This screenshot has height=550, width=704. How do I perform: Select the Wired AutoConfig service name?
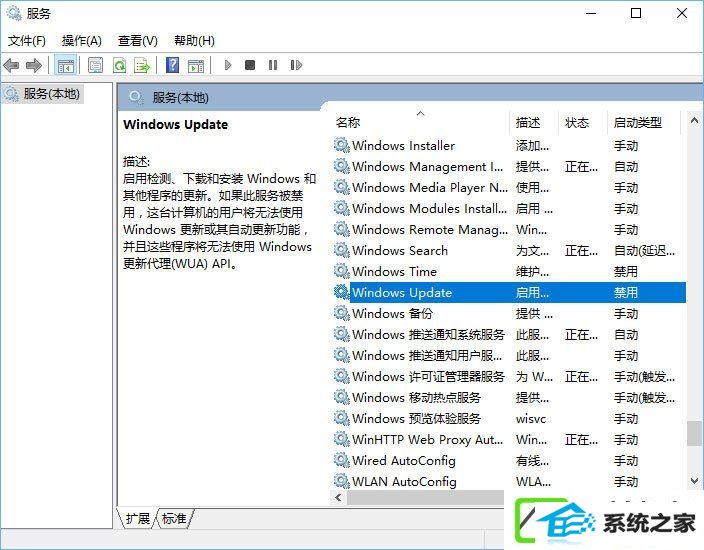point(404,461)
